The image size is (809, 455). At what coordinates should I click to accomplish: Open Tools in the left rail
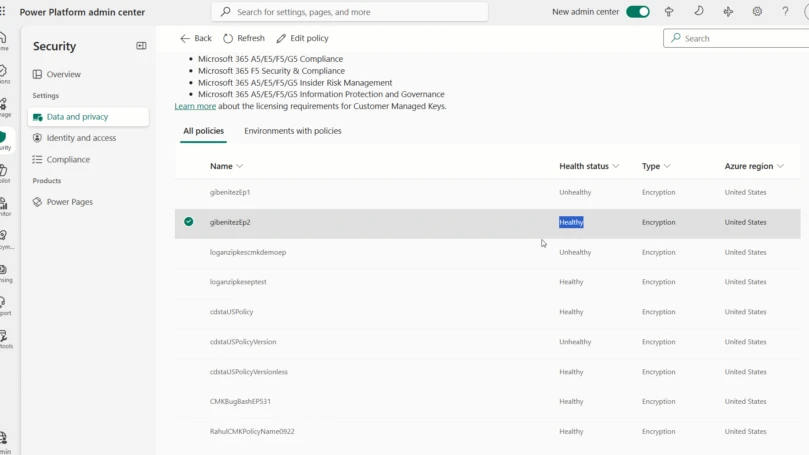4,339
